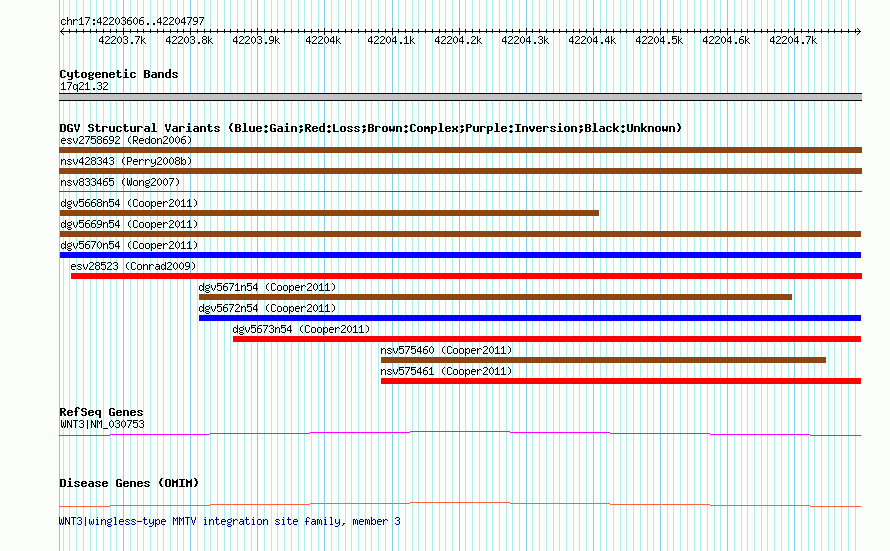This screenshot has width=890, height=551.
Task: Click the WNT3|NM_030753 RefSeq gene label
Action: pyautogui.click(x=102, y=424)
